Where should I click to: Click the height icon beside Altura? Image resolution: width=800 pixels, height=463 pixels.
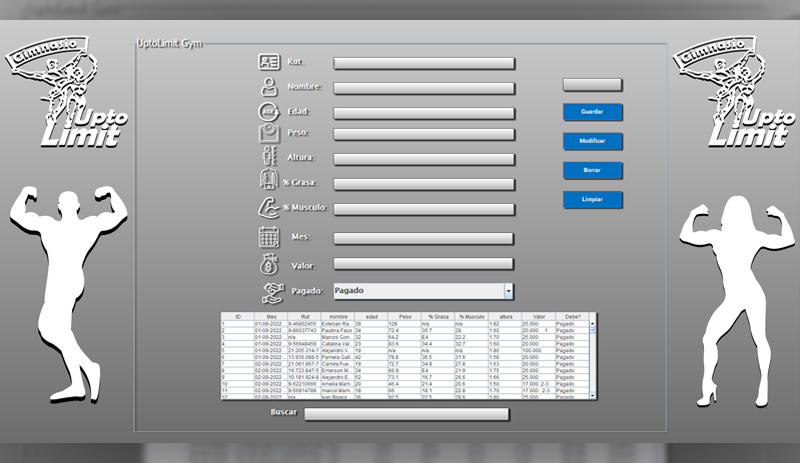click(268, 158)
